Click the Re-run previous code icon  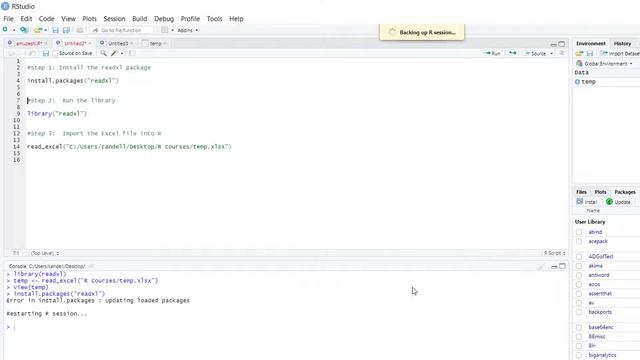click(513, 53)
